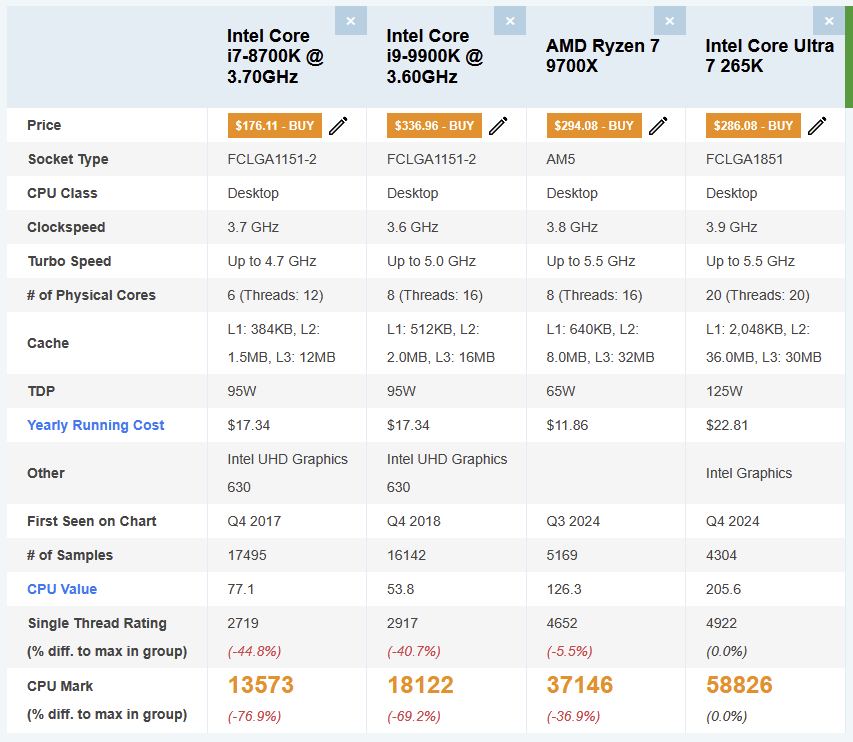Remove AMD Ryzen 7 9700X column with X
This screenshot has width=853, height=742.
(670, 21)
